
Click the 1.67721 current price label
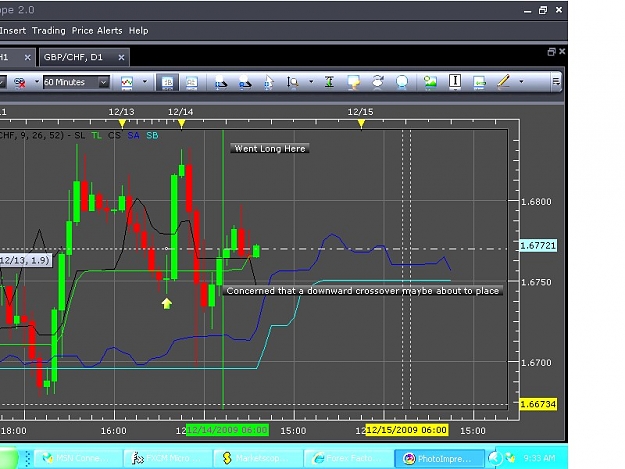pyautogui.click(x=538, y=245)
